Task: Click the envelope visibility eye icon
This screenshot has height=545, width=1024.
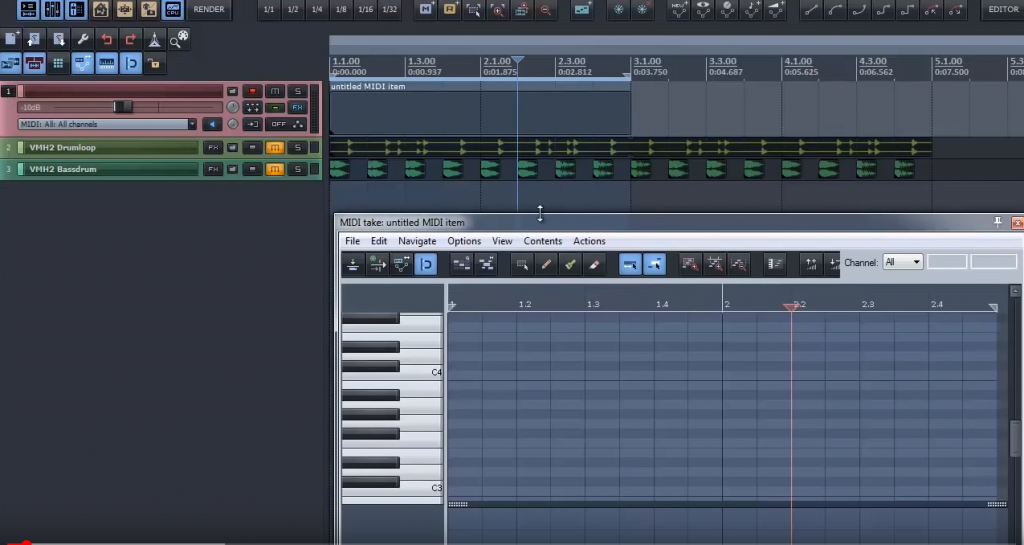Action: pyautogui.click(x=703, y=9)
